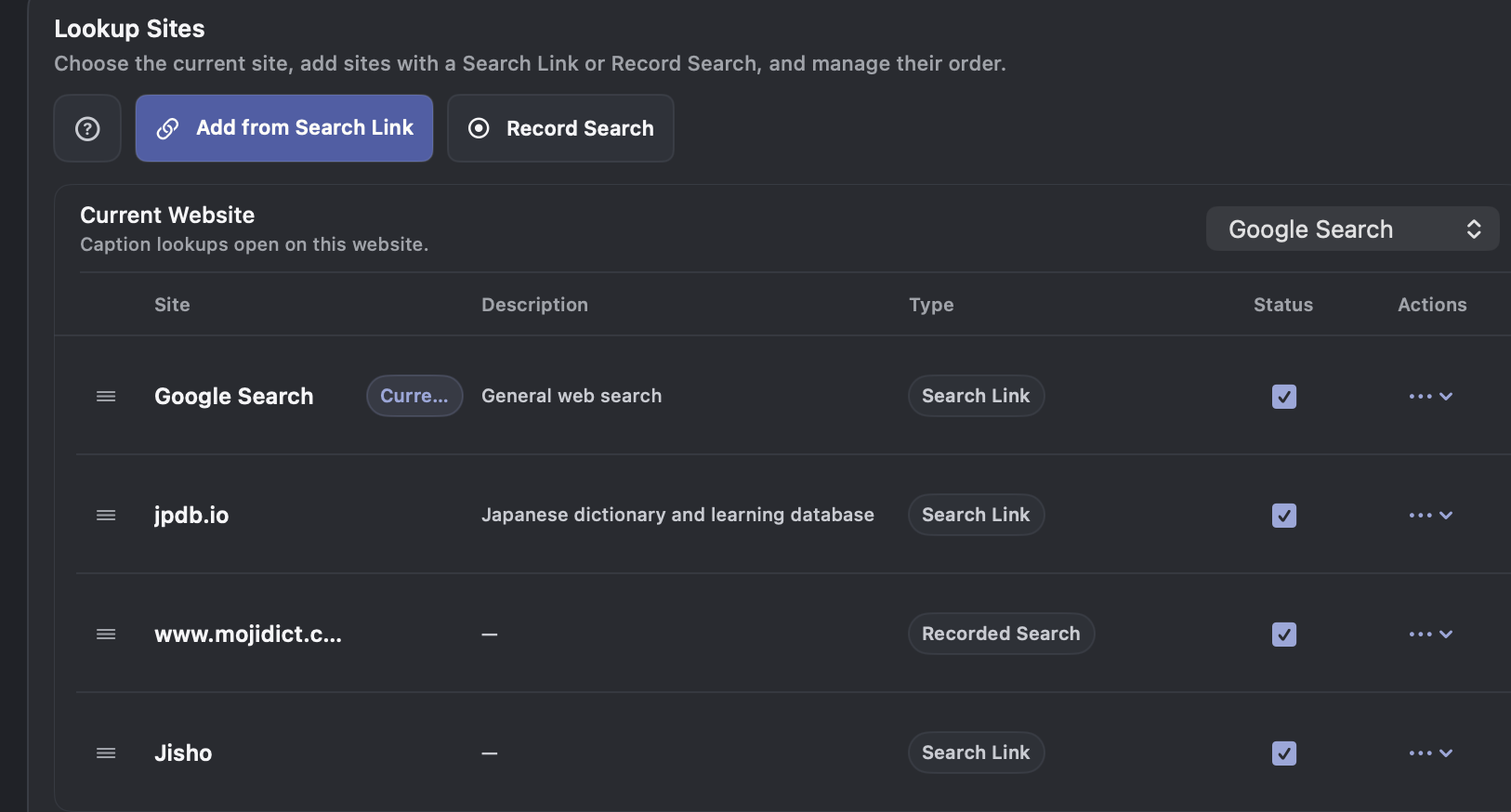Expand actions menu for www.mojidict row

[x=1431, y=635]
